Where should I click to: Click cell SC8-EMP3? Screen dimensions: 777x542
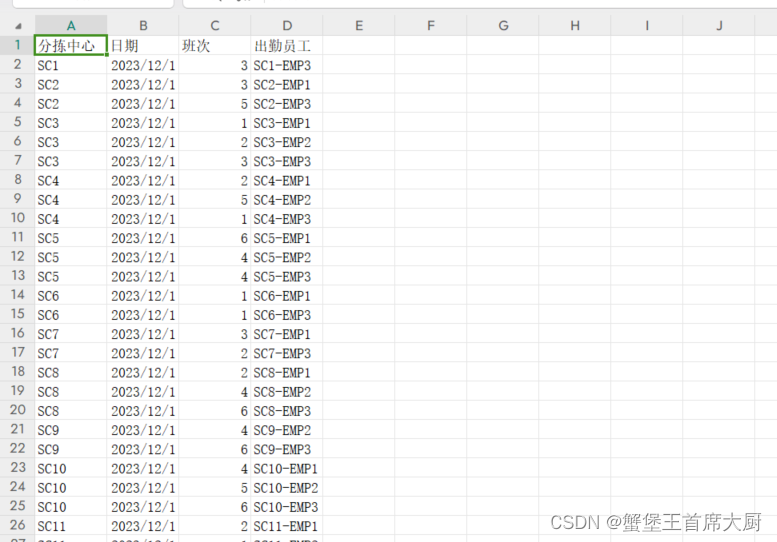tap(287, 411)
